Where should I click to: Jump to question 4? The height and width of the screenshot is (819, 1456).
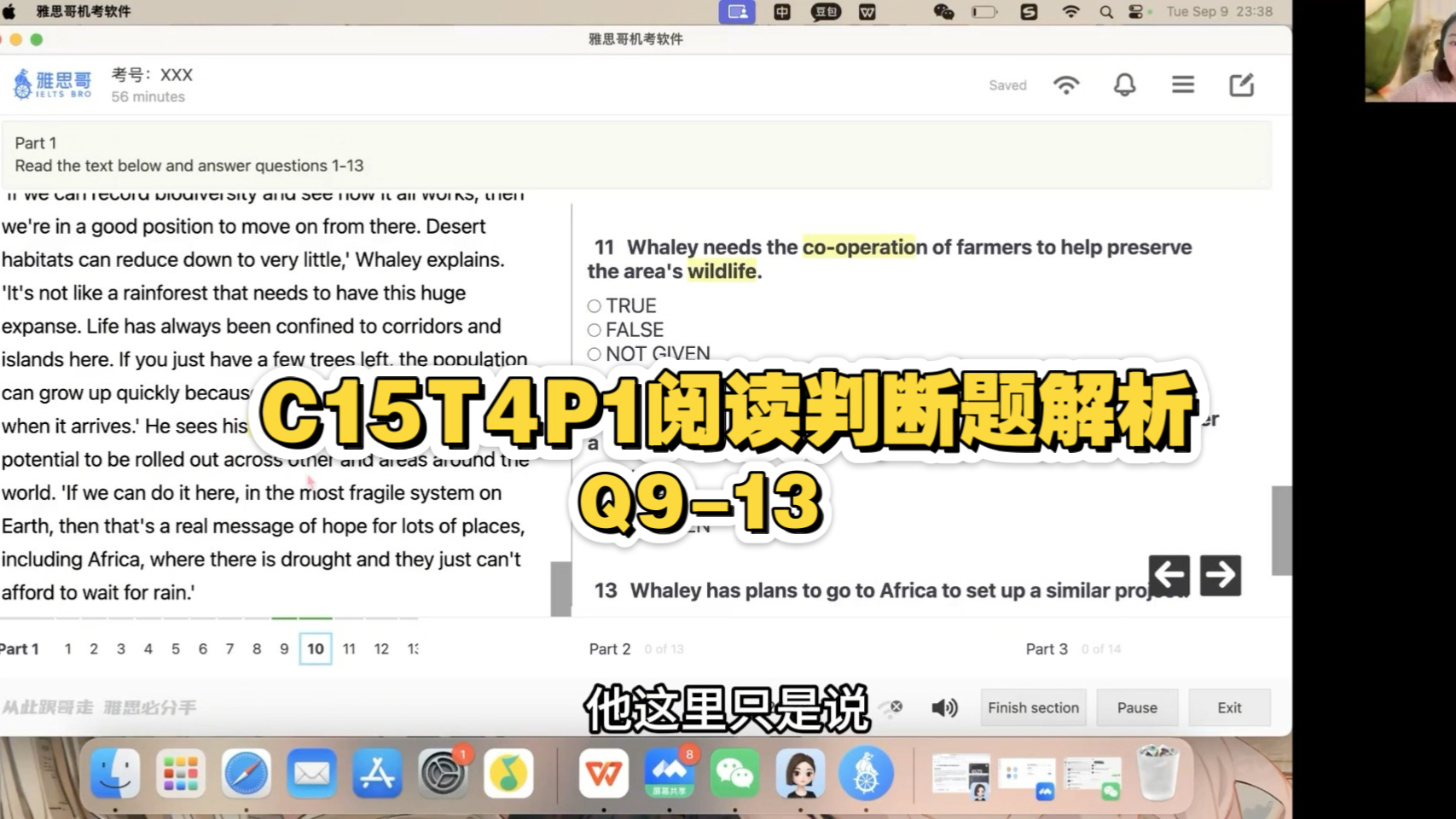[148, 648]
